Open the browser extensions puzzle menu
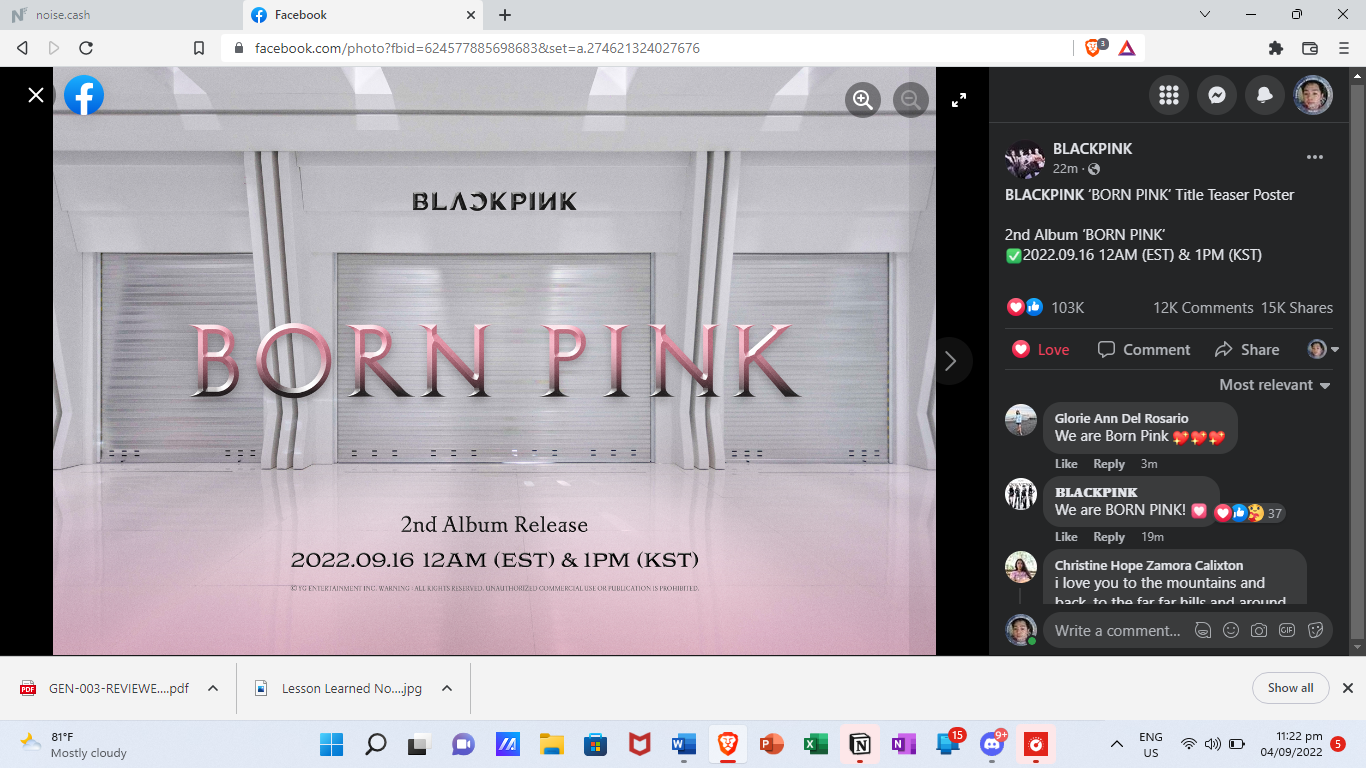Viewport: 1366px width, 768px height. tap(1275, 48)
